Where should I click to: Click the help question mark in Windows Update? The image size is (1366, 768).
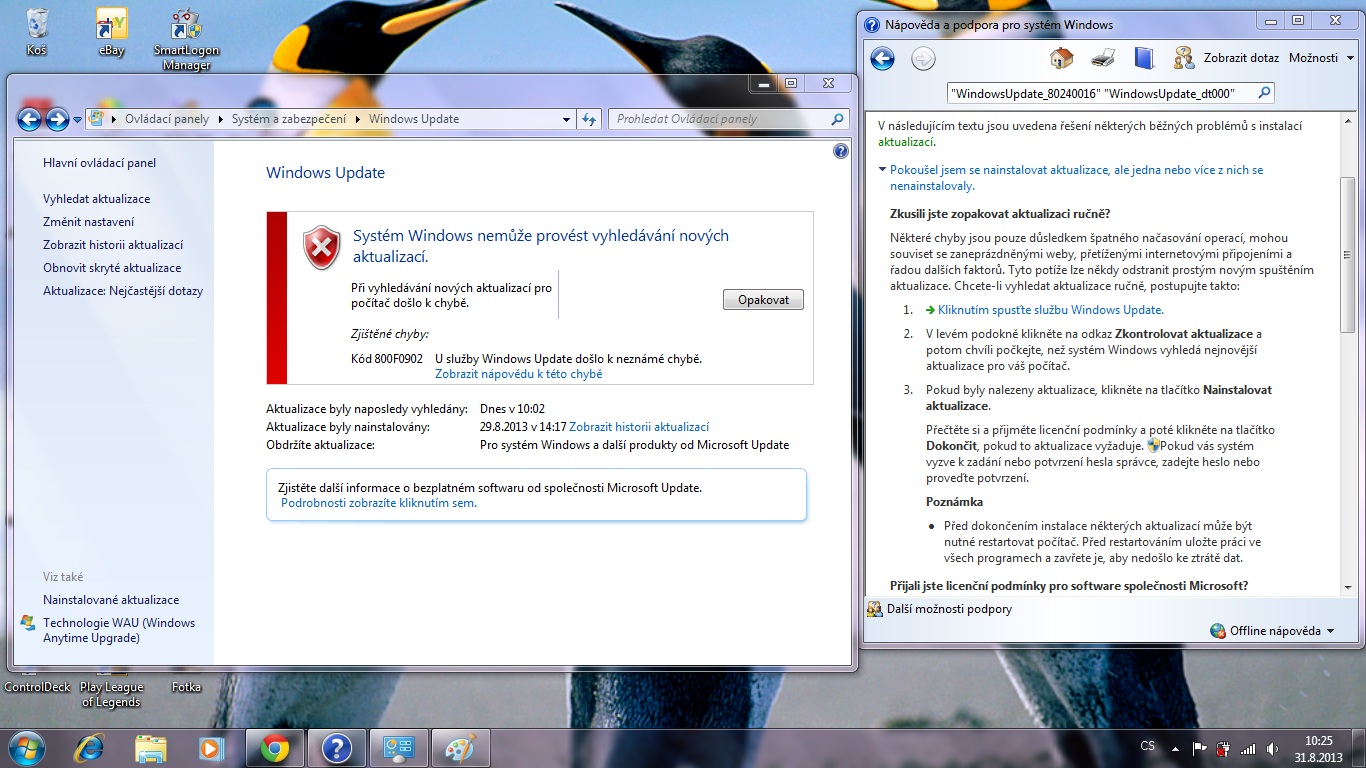coord(840,151)
